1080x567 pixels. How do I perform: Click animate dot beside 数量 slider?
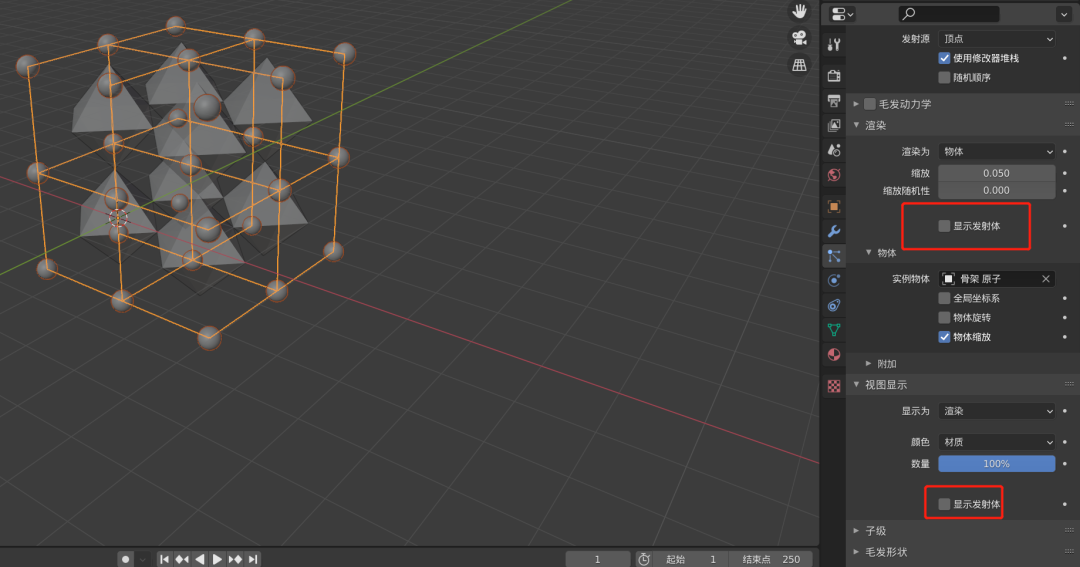coord(1065,464)
